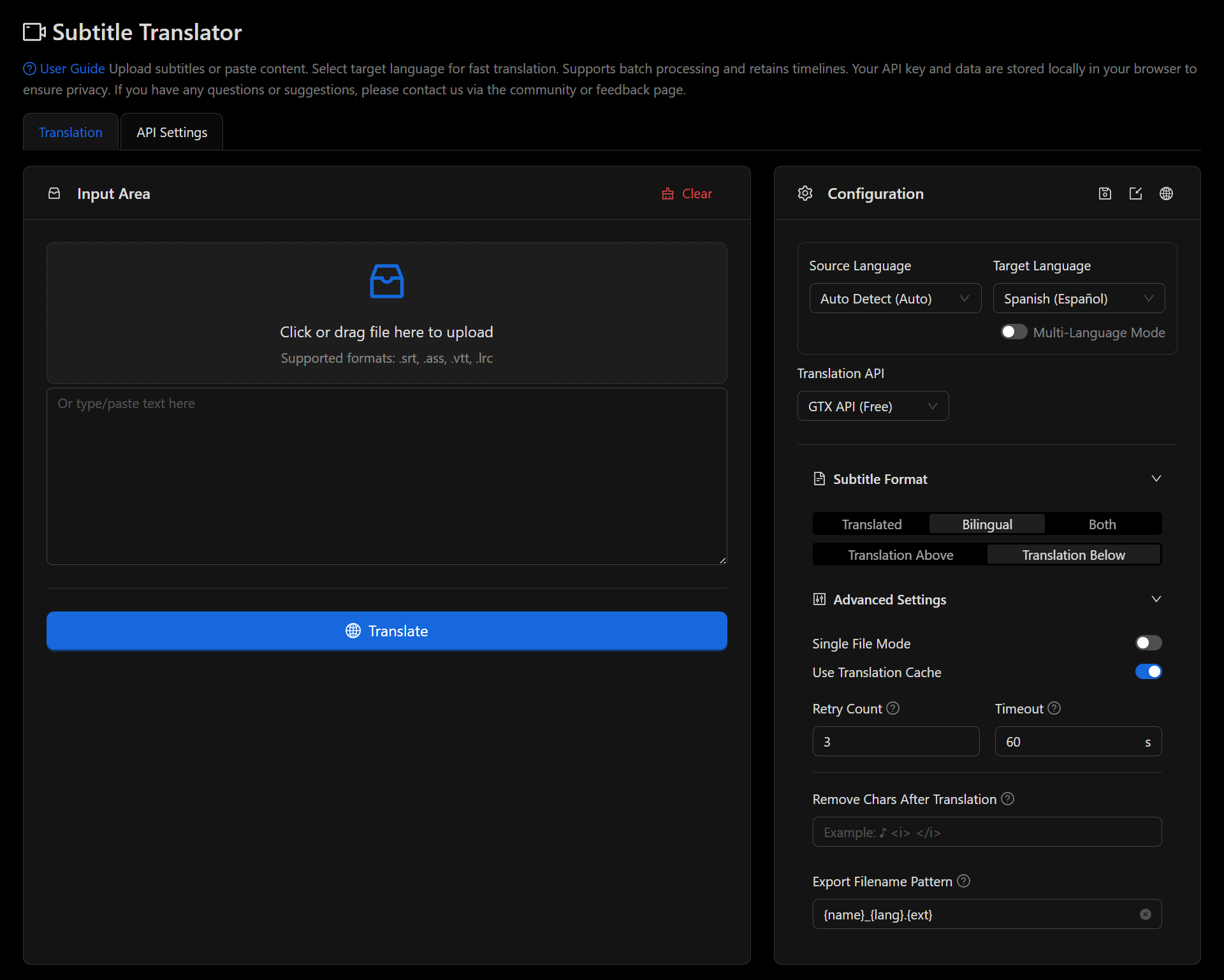Change the Target Language from Spanish
This screenshot has width=1224, height=980.
1078,298
